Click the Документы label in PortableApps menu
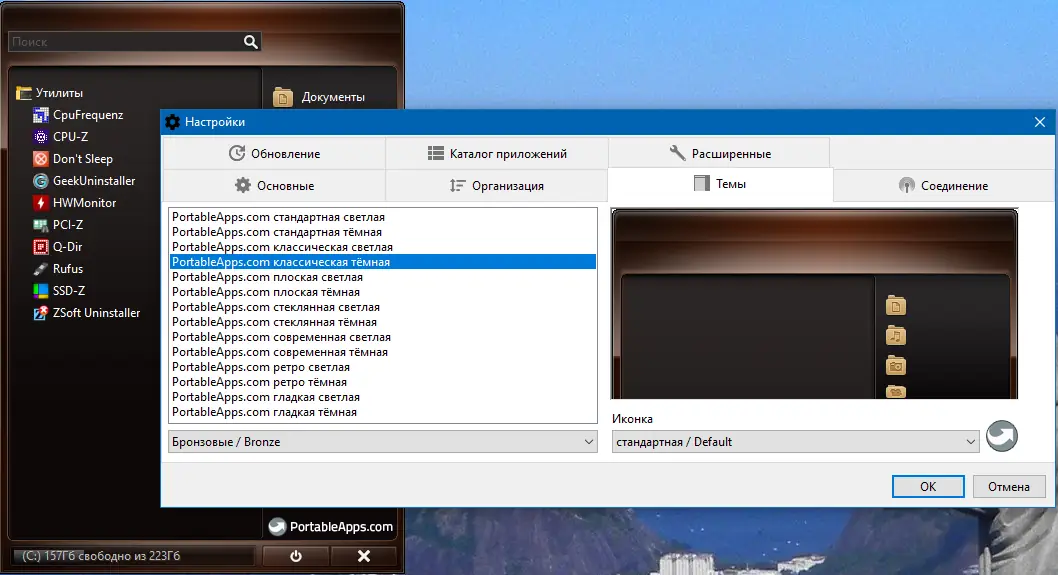The image size is (1058, 575). pyautogui.click(x=333, y=97)
